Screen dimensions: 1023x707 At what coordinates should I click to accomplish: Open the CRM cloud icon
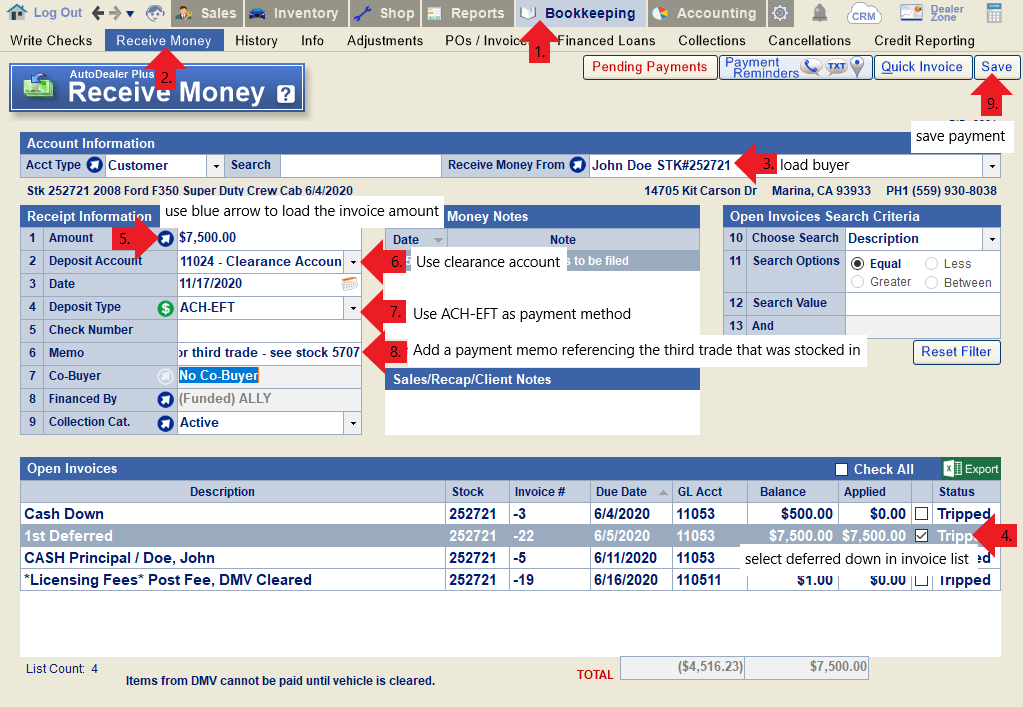click(864, 13)
